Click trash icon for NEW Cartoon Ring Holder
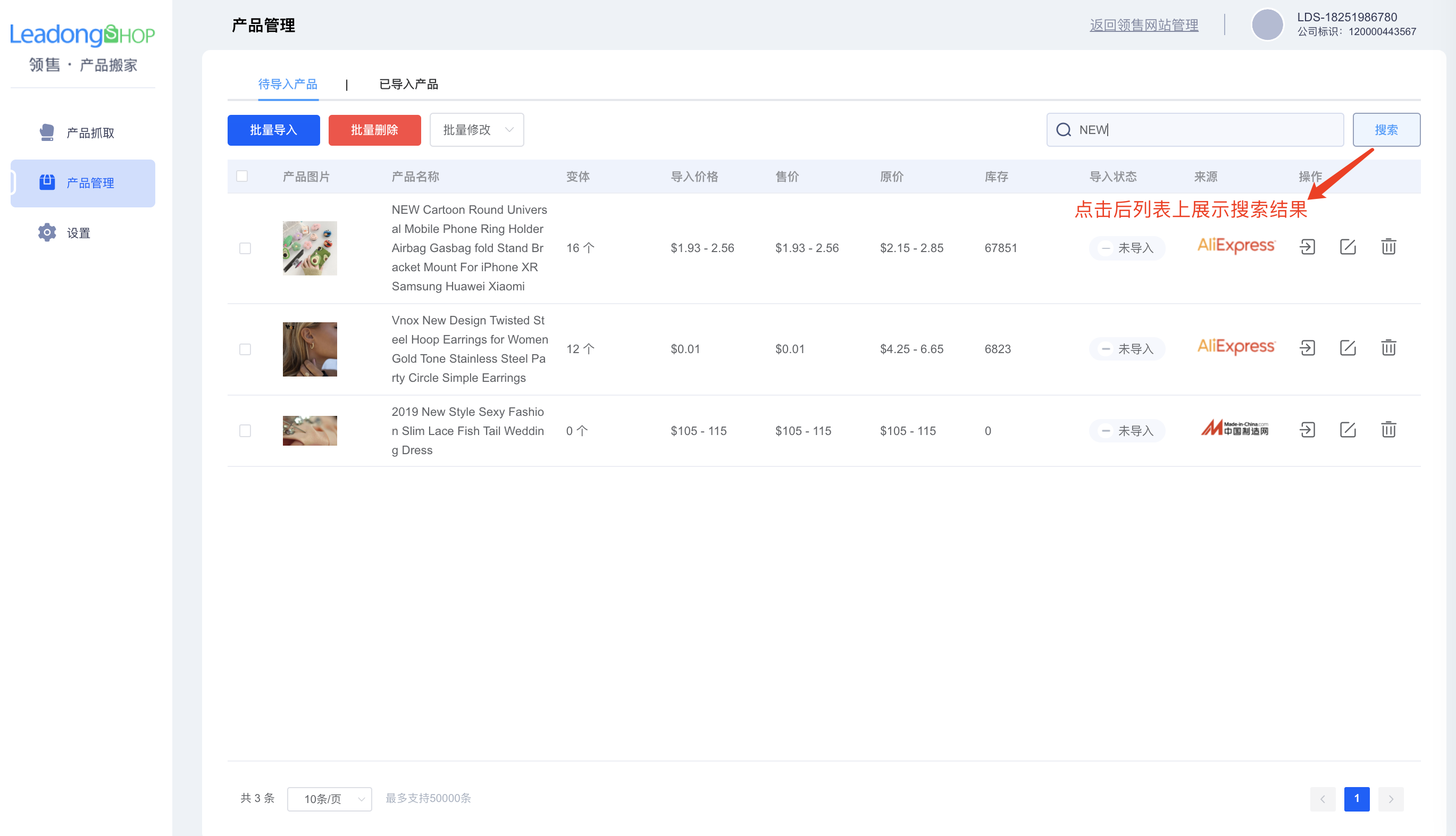The width and height of the screenshot is (1456, 836). click(1388, 247)
